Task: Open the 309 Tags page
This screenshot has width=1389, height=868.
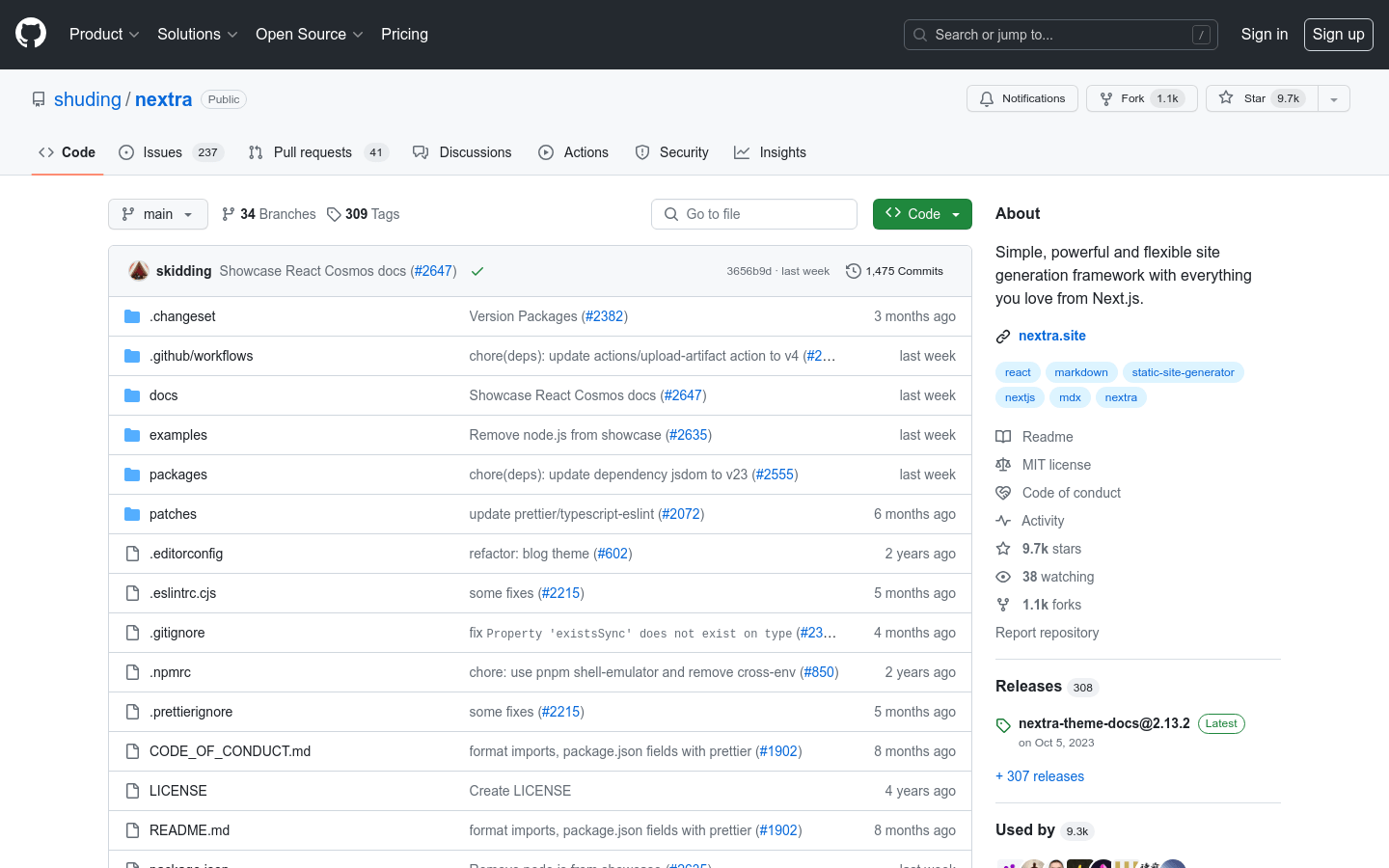Action: tap(364, 214)
